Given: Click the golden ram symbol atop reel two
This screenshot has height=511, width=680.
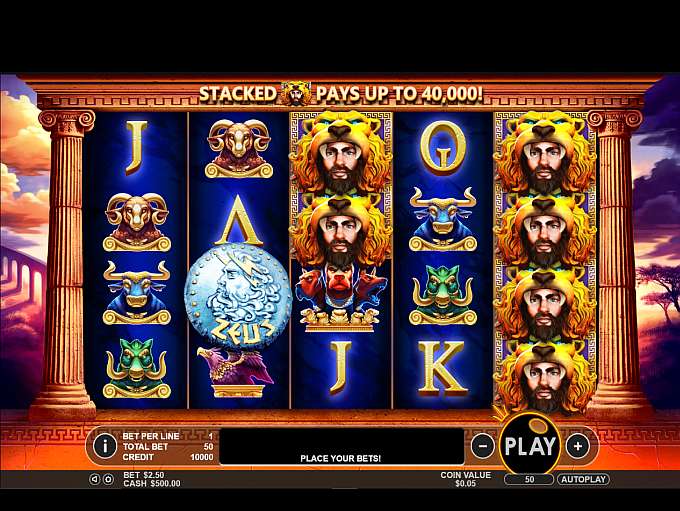Looking at the screenshot, I should pyautogui.click(x=238, y=149).
